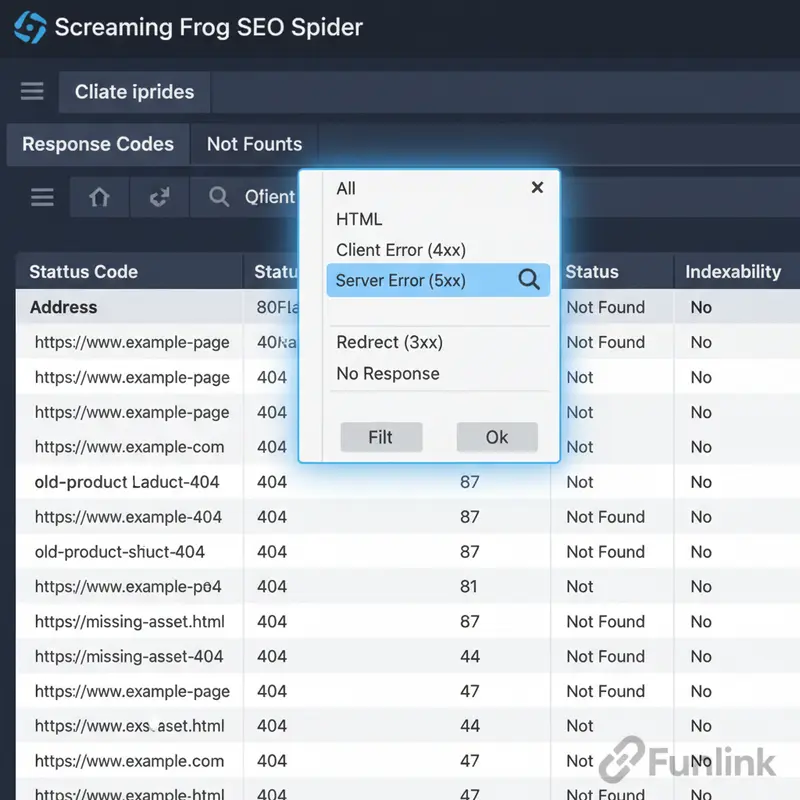
Task: Switch to the Not Founts tab
Action: (253, 144)
